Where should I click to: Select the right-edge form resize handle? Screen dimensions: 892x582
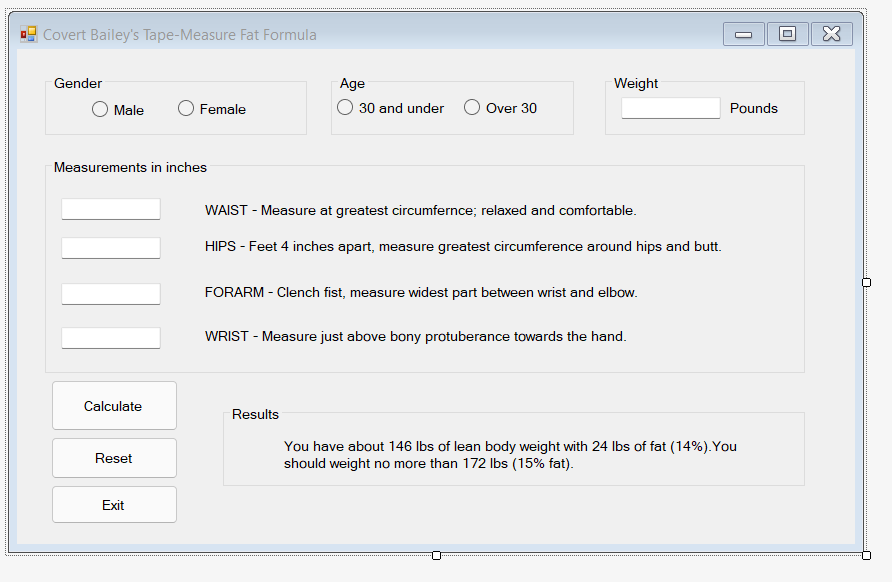866,282
